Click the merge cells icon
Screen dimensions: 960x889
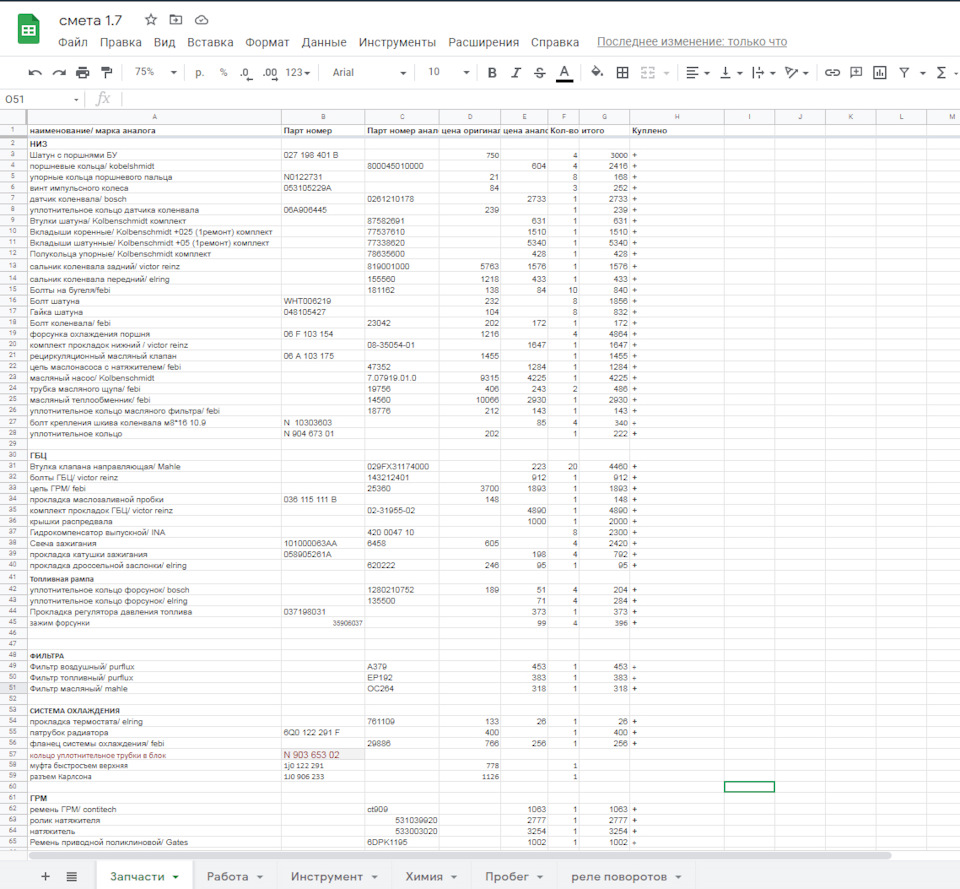[648, 72]
